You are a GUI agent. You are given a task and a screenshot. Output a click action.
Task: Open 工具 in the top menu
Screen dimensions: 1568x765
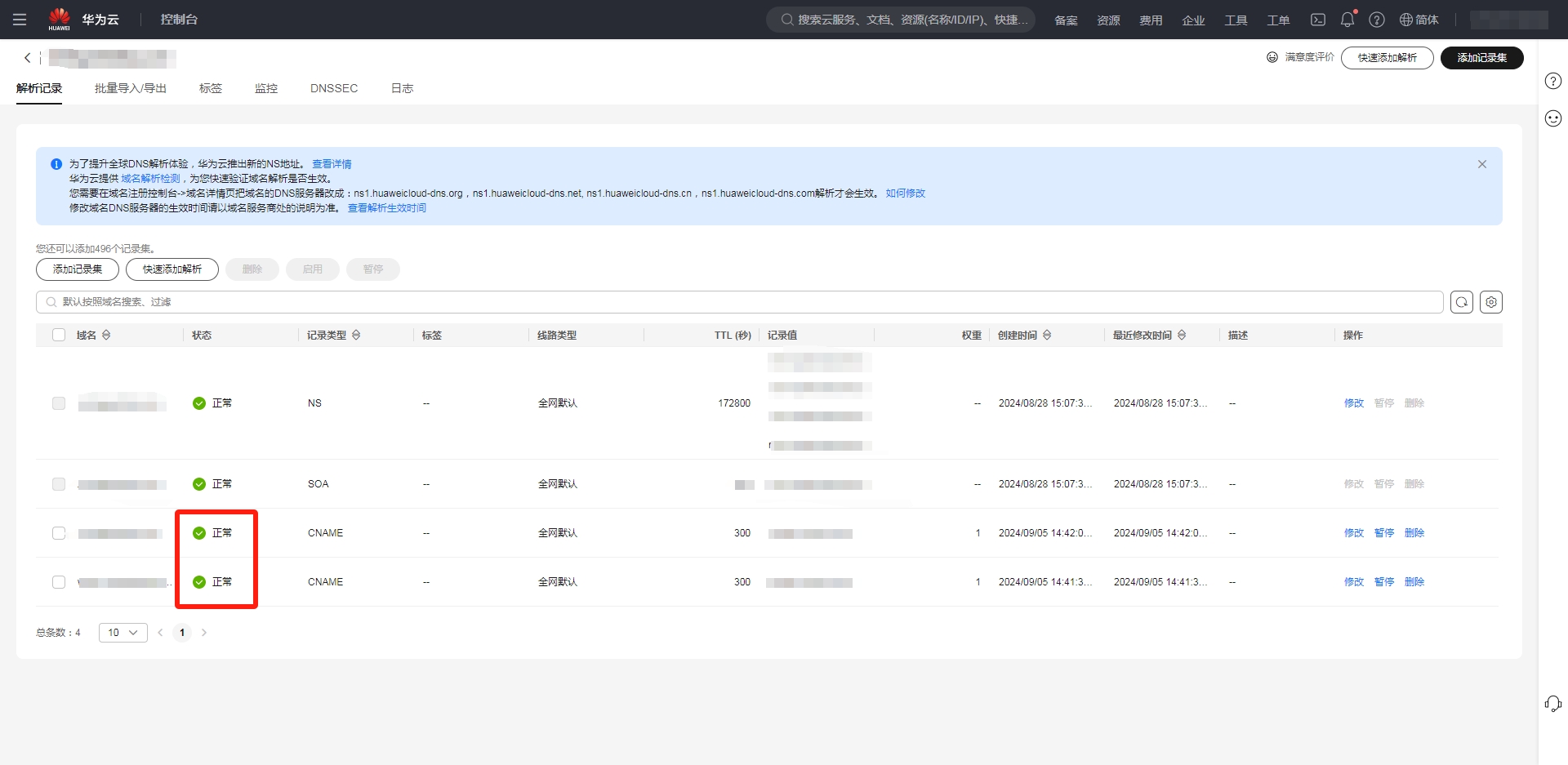click(x=1236, y=20)
